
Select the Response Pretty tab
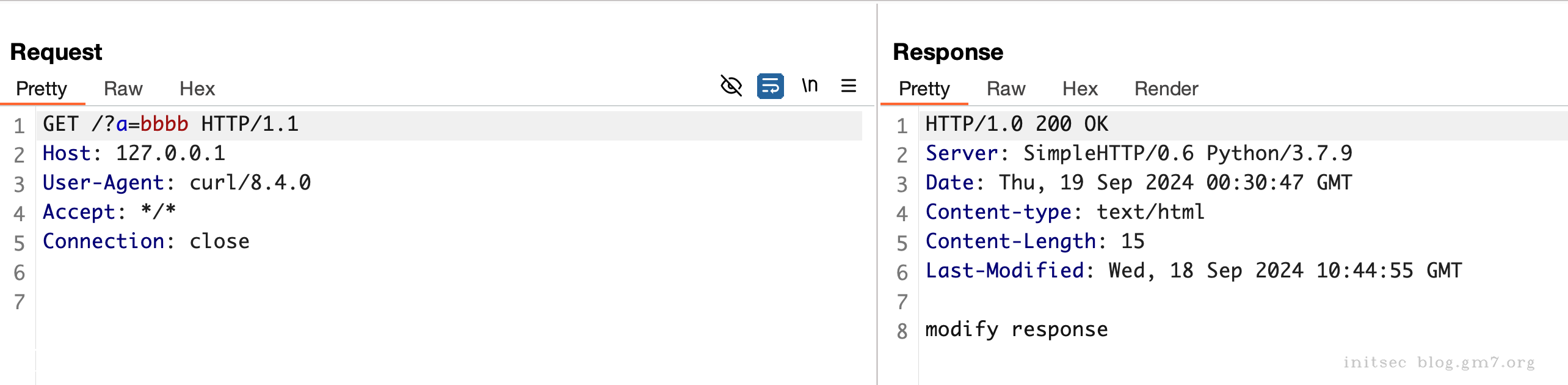(924, 89)
